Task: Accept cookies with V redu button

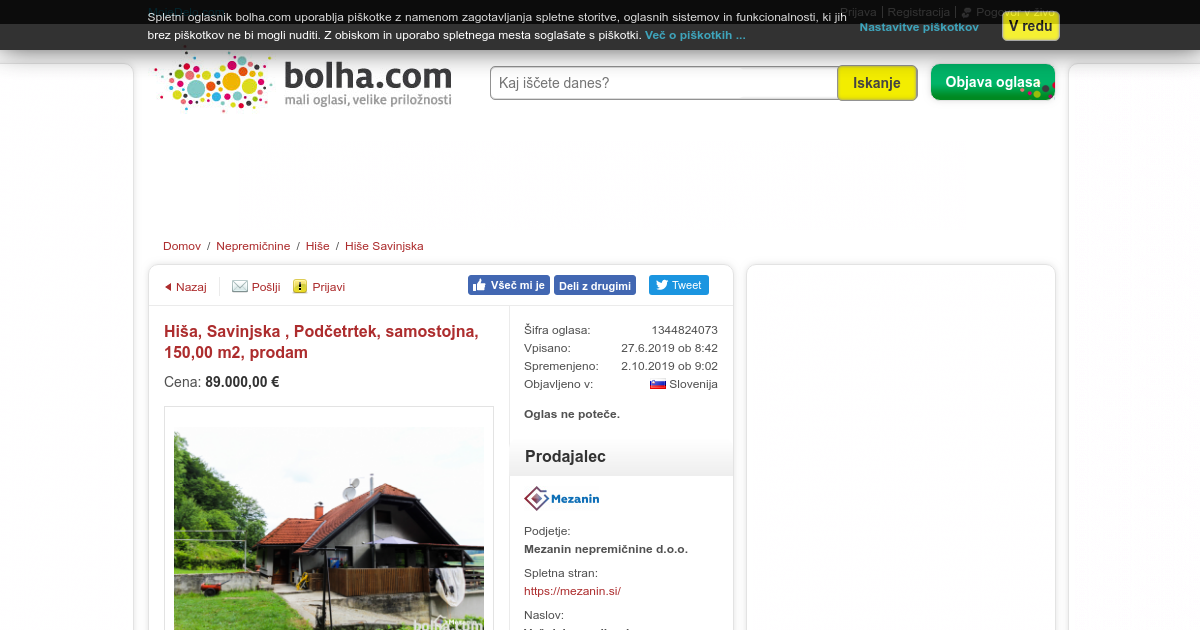Action: [1030, 26]
